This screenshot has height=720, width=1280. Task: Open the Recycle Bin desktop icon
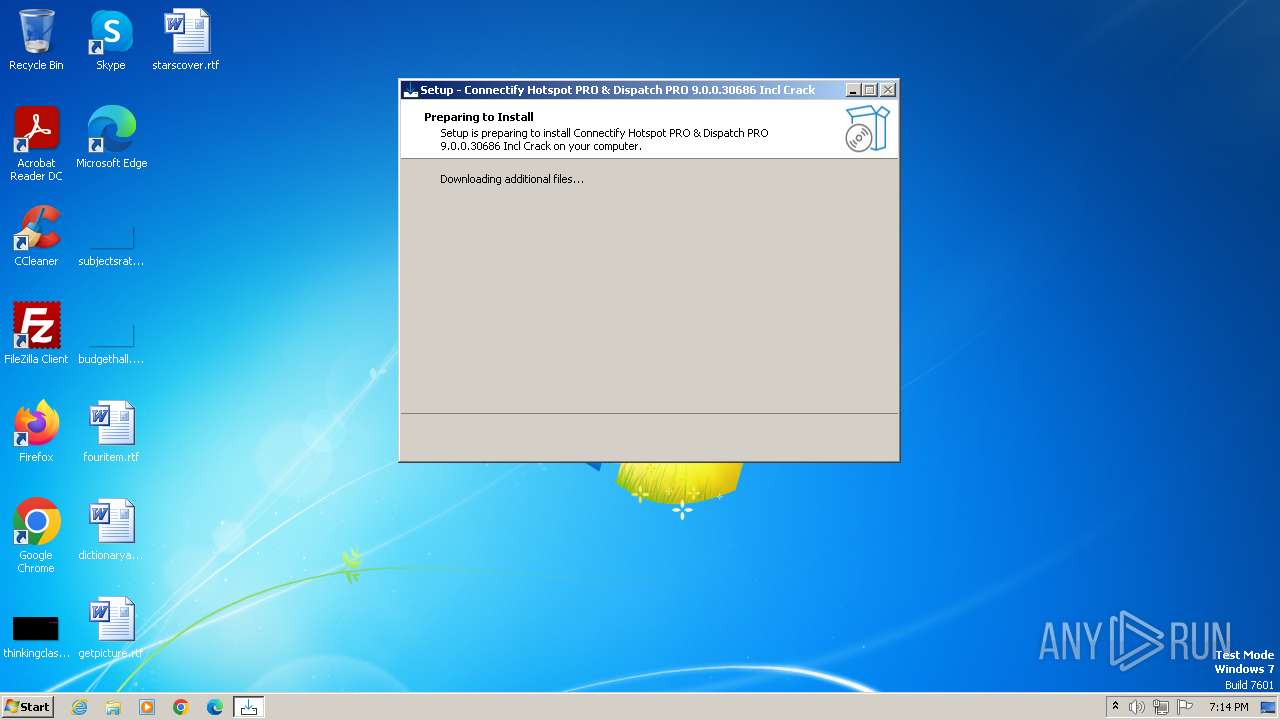coord(36,40)
